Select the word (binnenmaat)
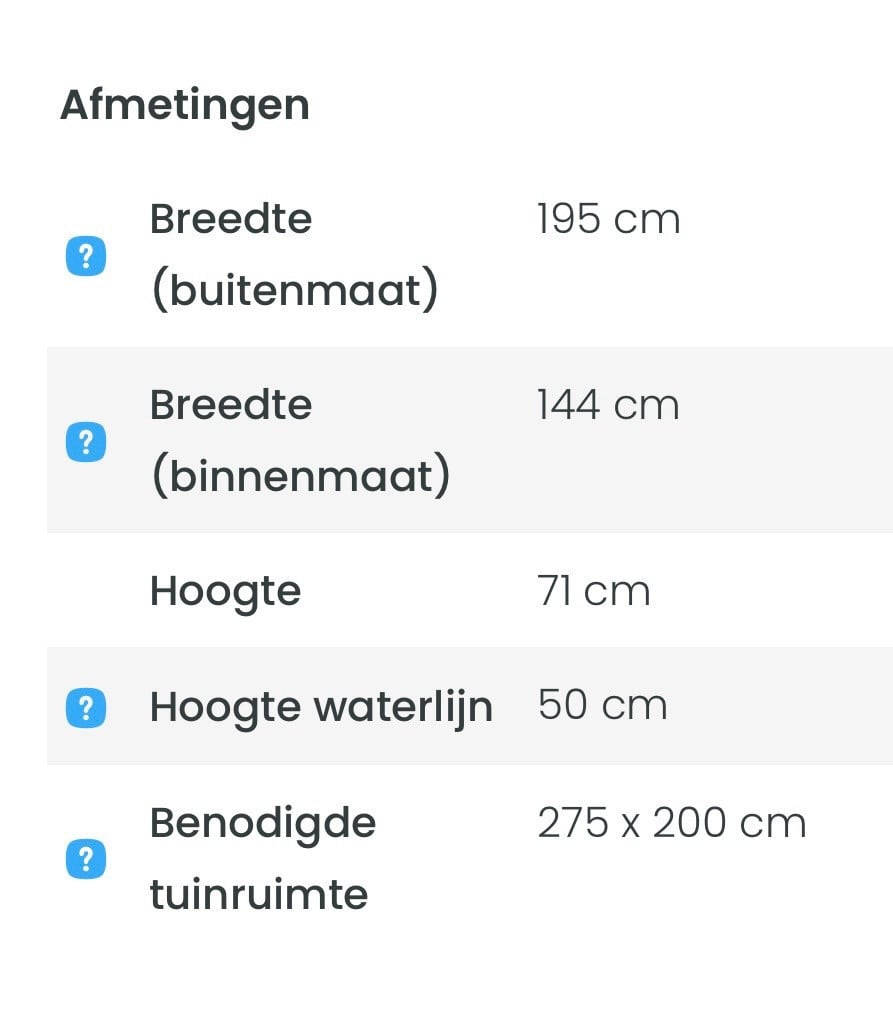Viewport: 893px width, 1021px height. [301, 476]
